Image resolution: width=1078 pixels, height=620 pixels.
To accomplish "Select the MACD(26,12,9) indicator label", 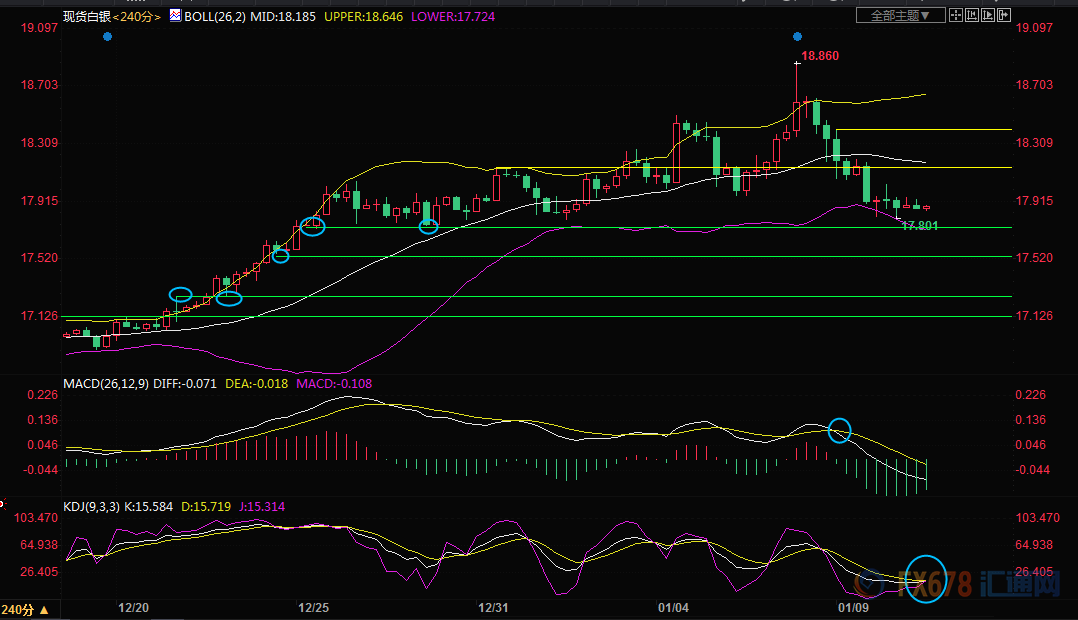I will click(105, 383).
